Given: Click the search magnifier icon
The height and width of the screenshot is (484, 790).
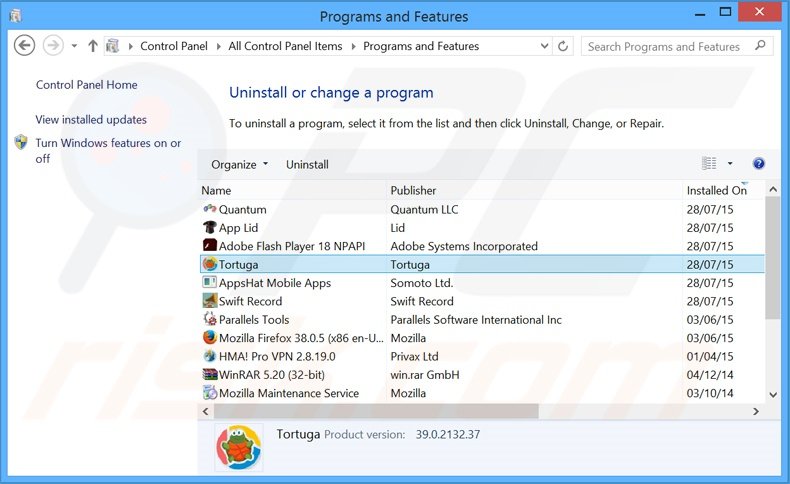Looking at the screenshot, I should (760, 46).
